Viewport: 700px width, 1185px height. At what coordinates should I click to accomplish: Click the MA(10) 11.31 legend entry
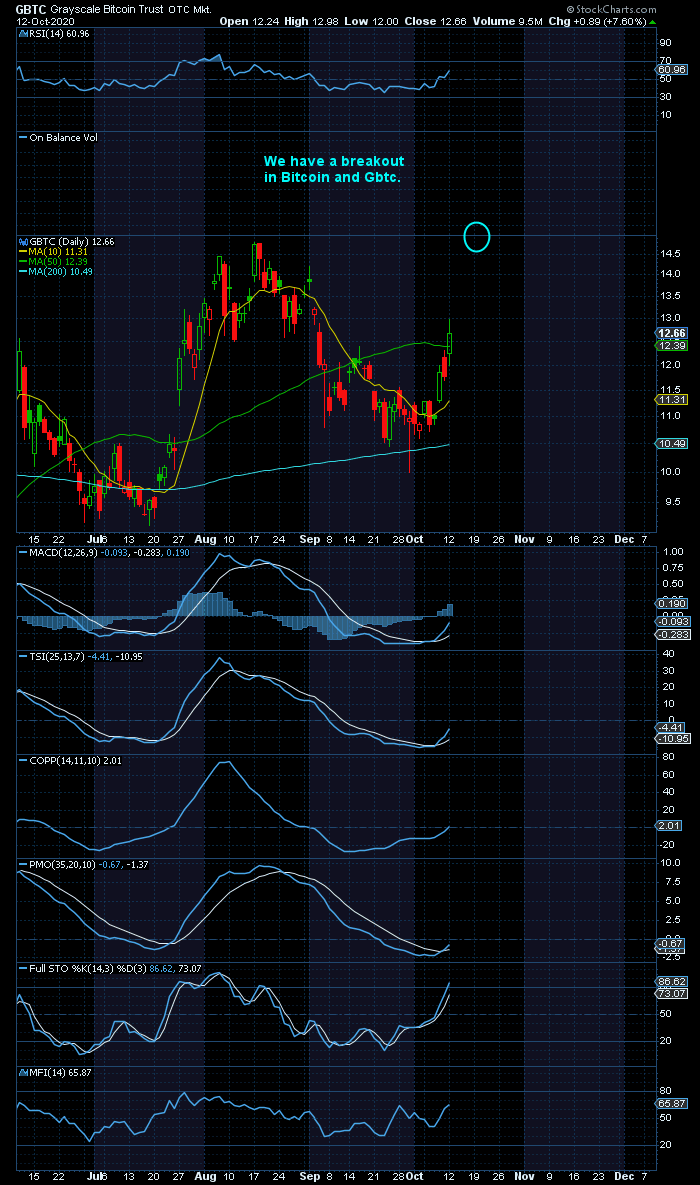55,252
